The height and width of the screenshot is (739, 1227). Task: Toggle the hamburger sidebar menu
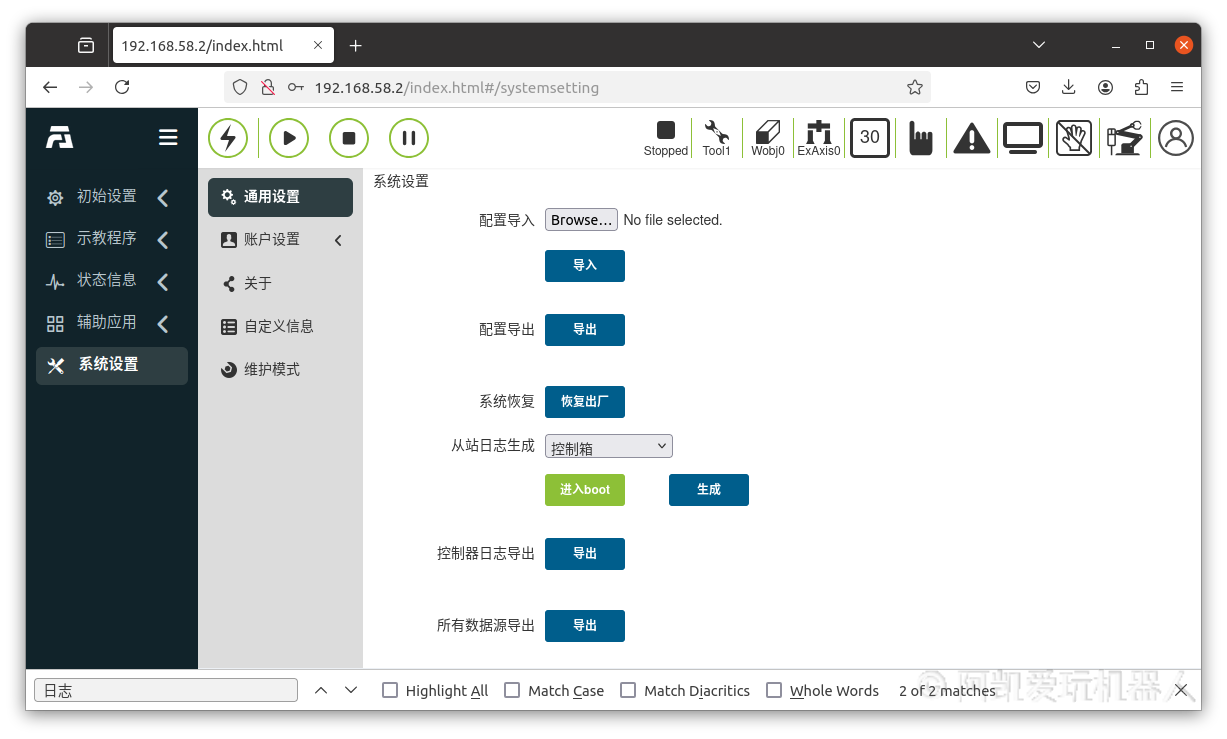pos(168,138)
